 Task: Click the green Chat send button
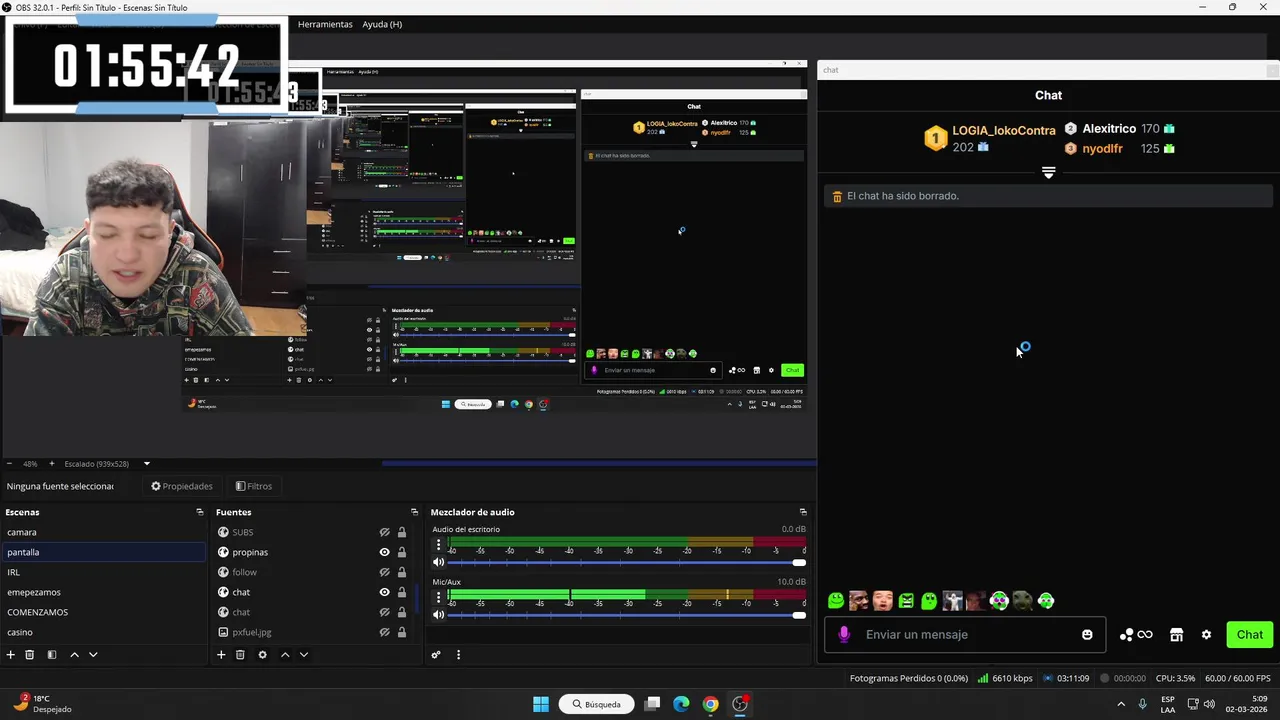(x=1249, y=635)
